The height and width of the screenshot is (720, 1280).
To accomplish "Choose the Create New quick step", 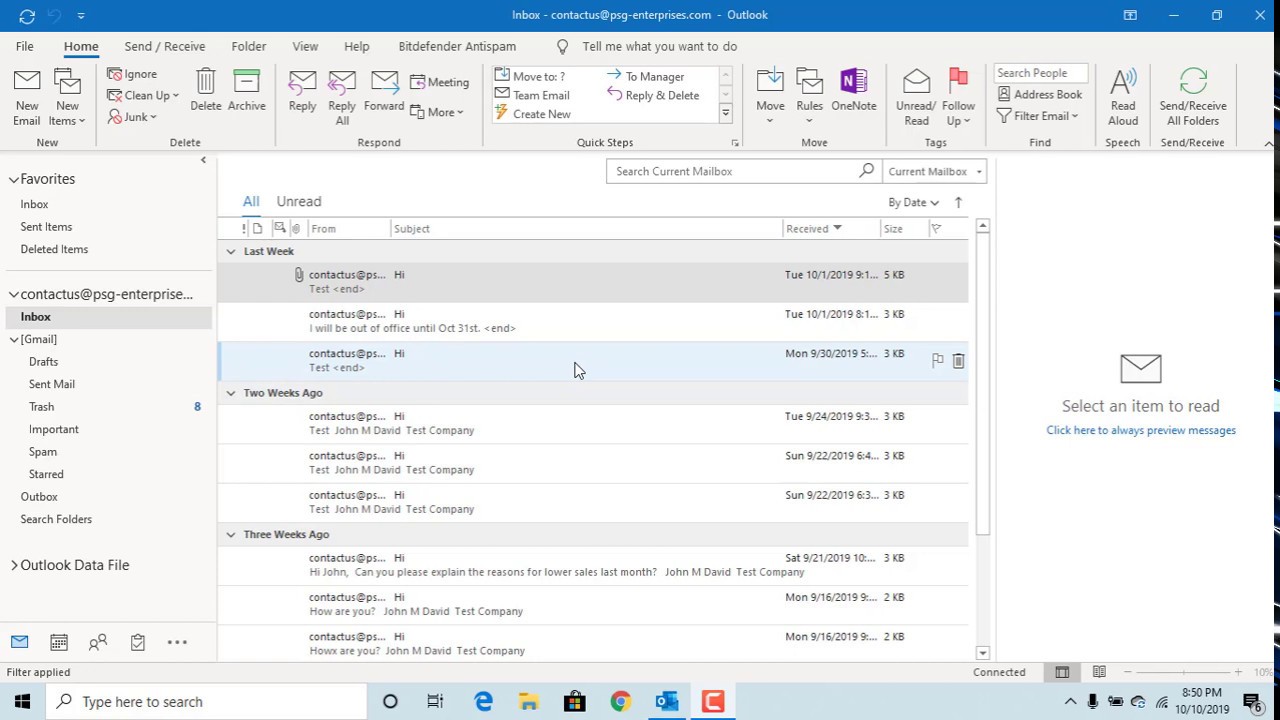I will tap(533, 114).
